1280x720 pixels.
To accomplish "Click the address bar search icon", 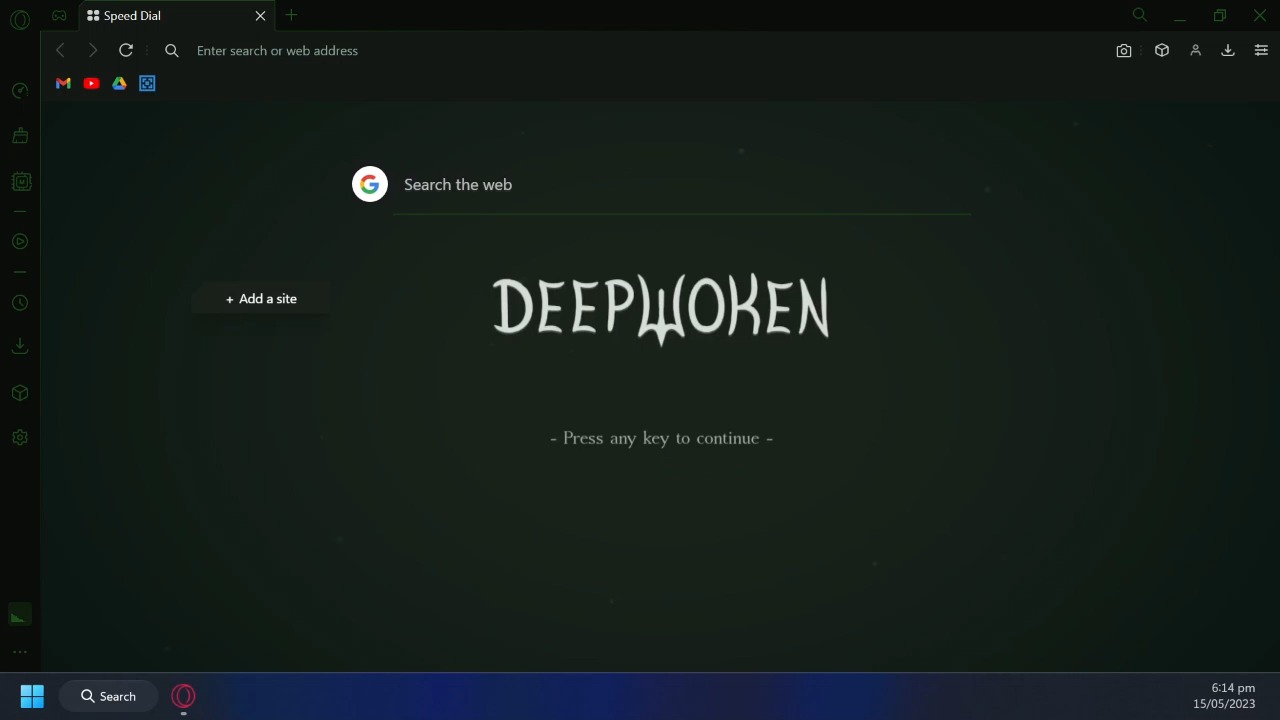I will point(172,51).
